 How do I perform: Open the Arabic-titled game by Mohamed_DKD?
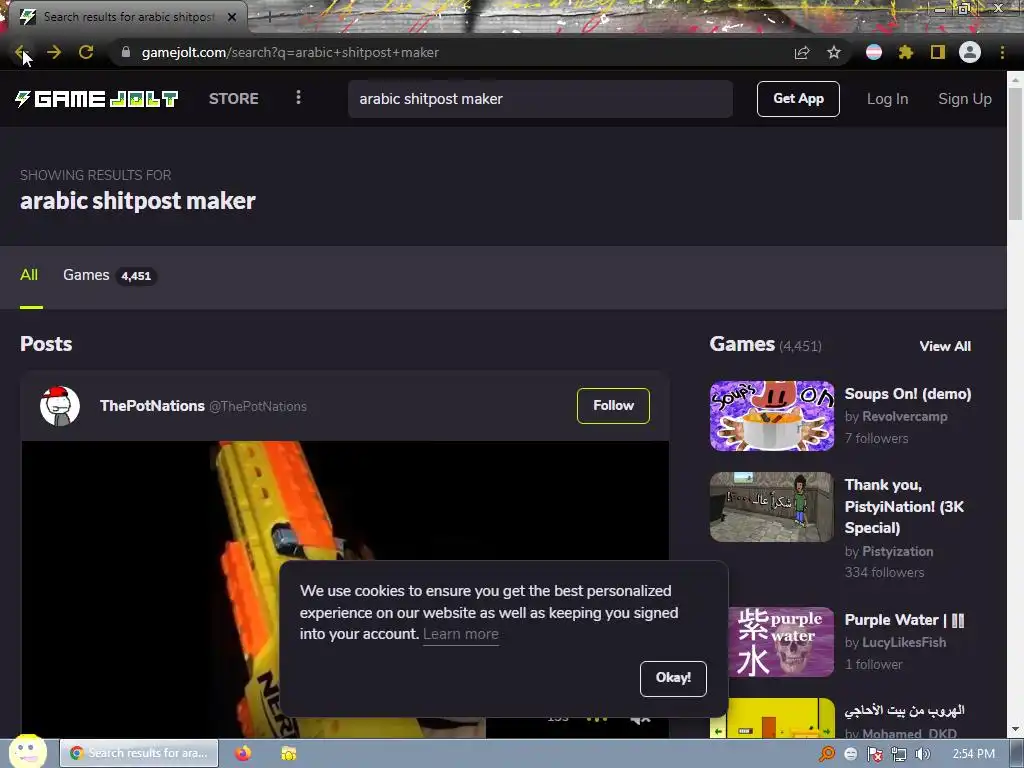(904, 710)
